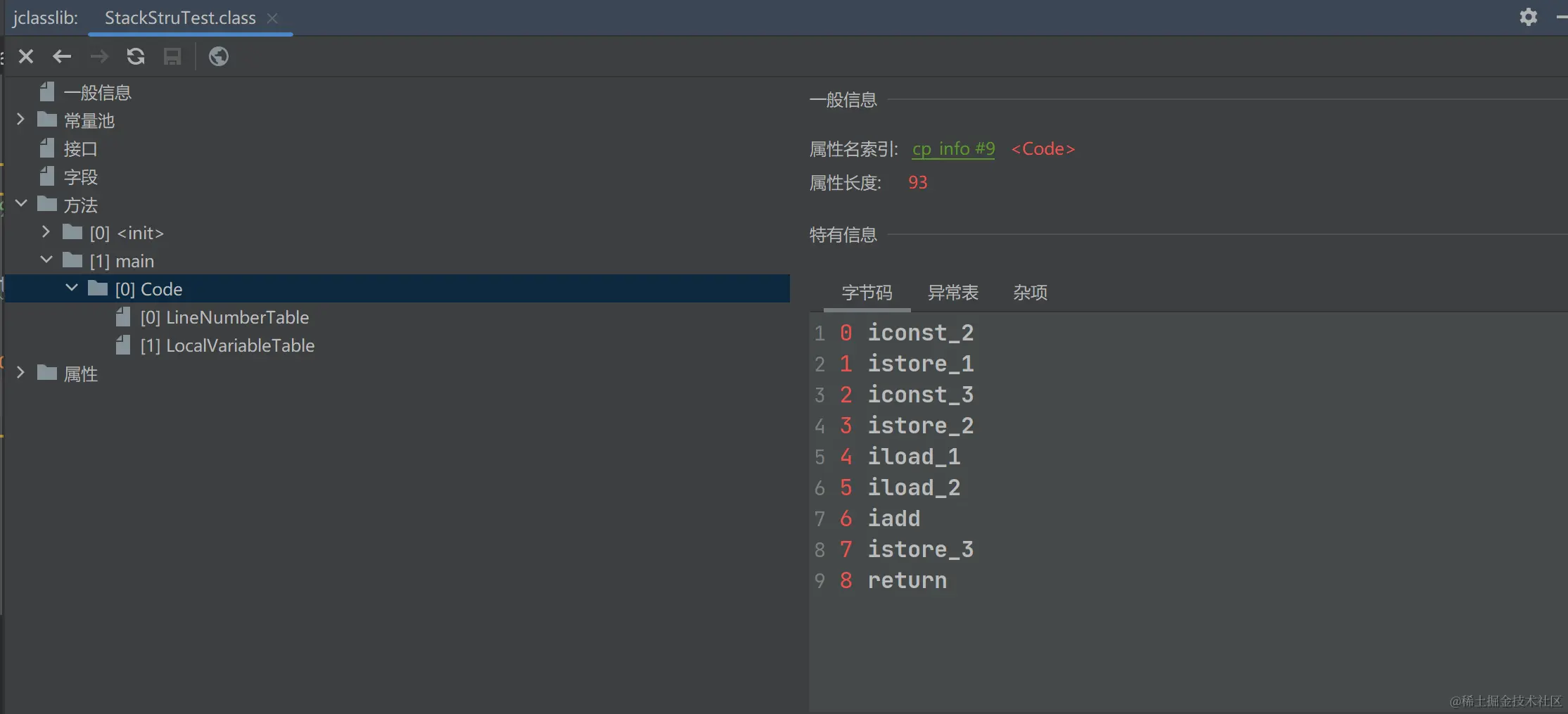Click the folder icon beside [0] <init>
The width and height of the screenshot is (1568, 714).
(72, 232)
